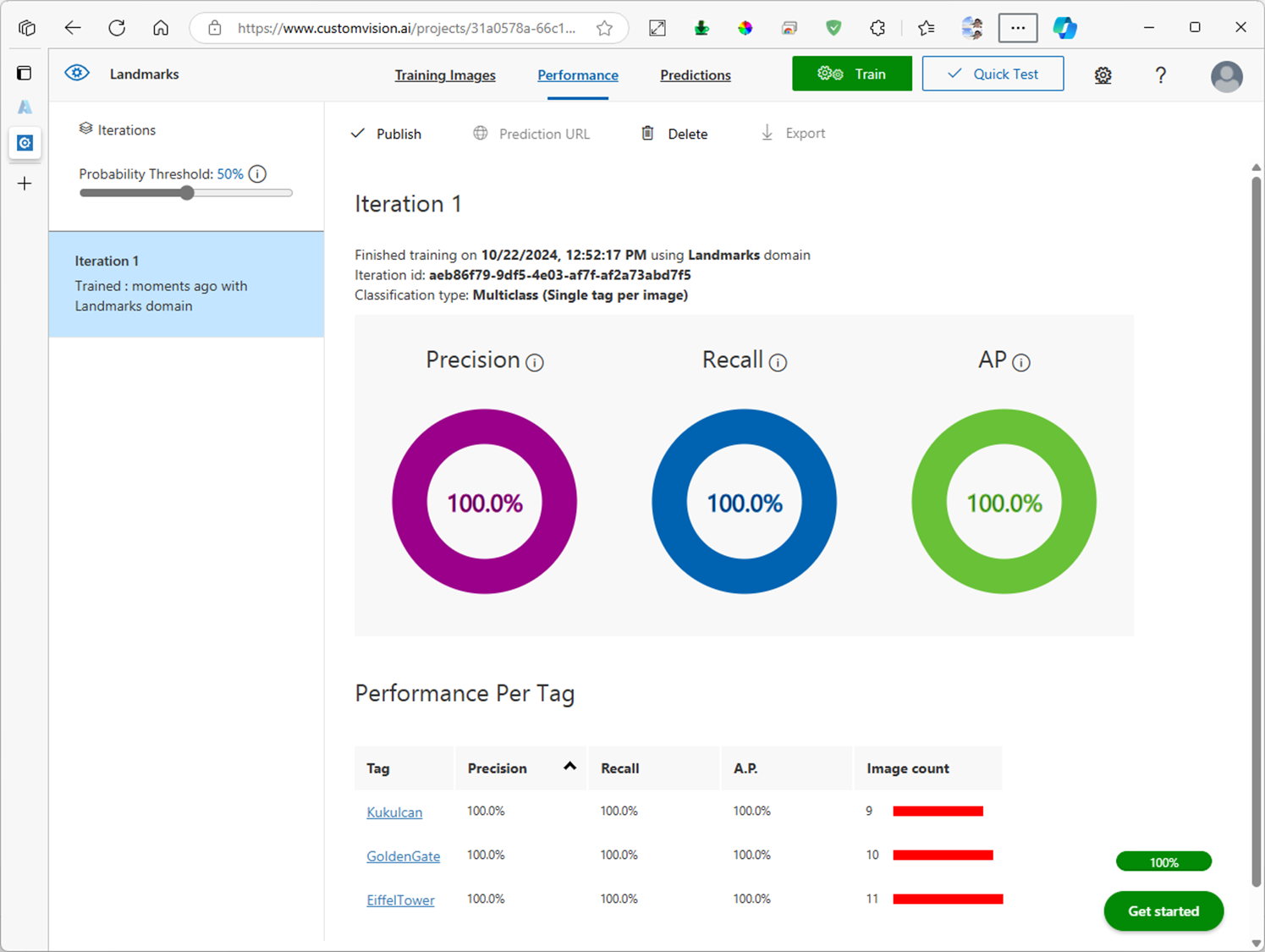Go to browser home page icon
This screenshot has height=952, width=1265.
(161, 28)
